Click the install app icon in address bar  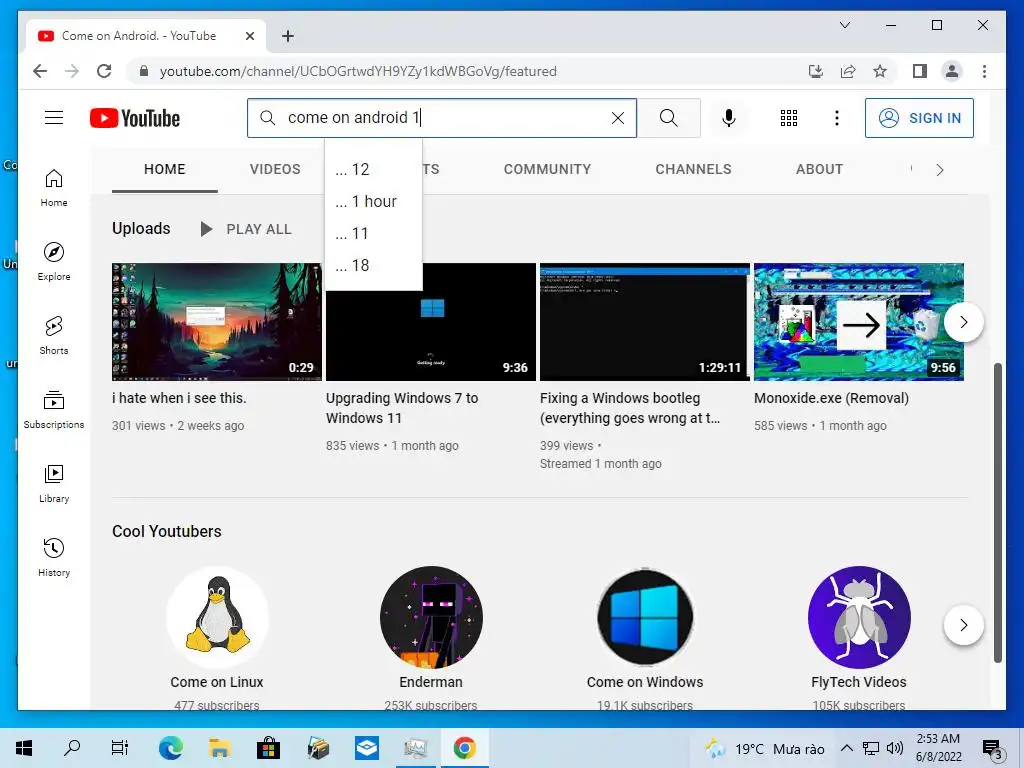[x=816, y=71]
